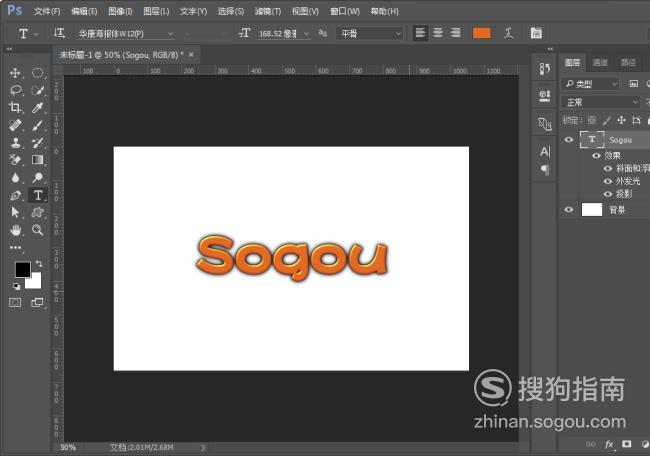This screenshot has width=650, height=456.
Task: Switch to the 路径 panel tab
Action: click(x=628, y=62)
